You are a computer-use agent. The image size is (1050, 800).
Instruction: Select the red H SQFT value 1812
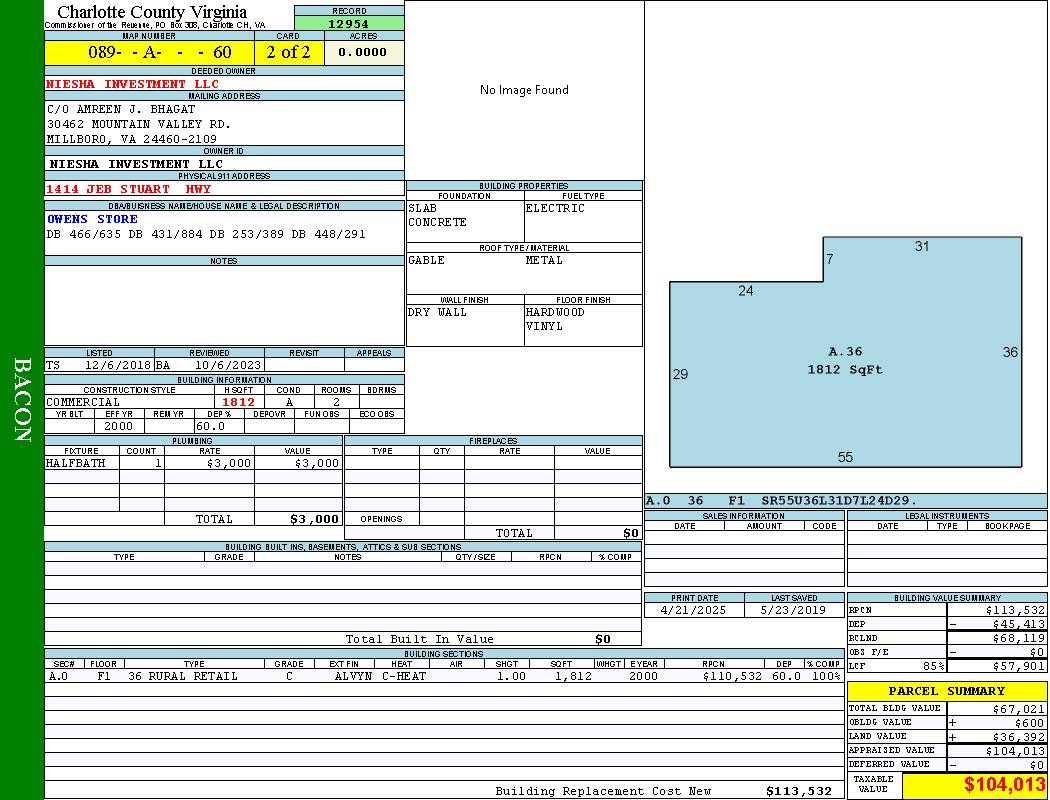[238, 402]
